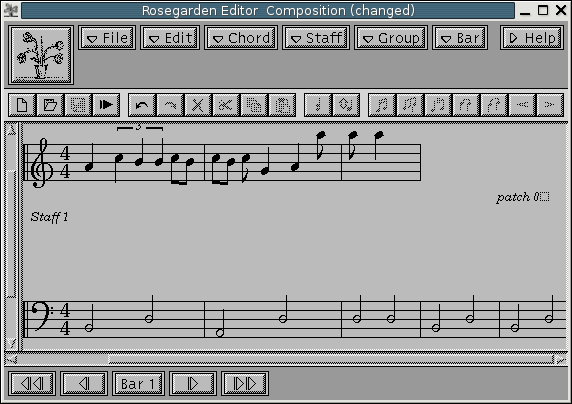This screenshot has height=404, width=572.
Task: Click the Bar 1 indicator button
Action: click(138, 384)
